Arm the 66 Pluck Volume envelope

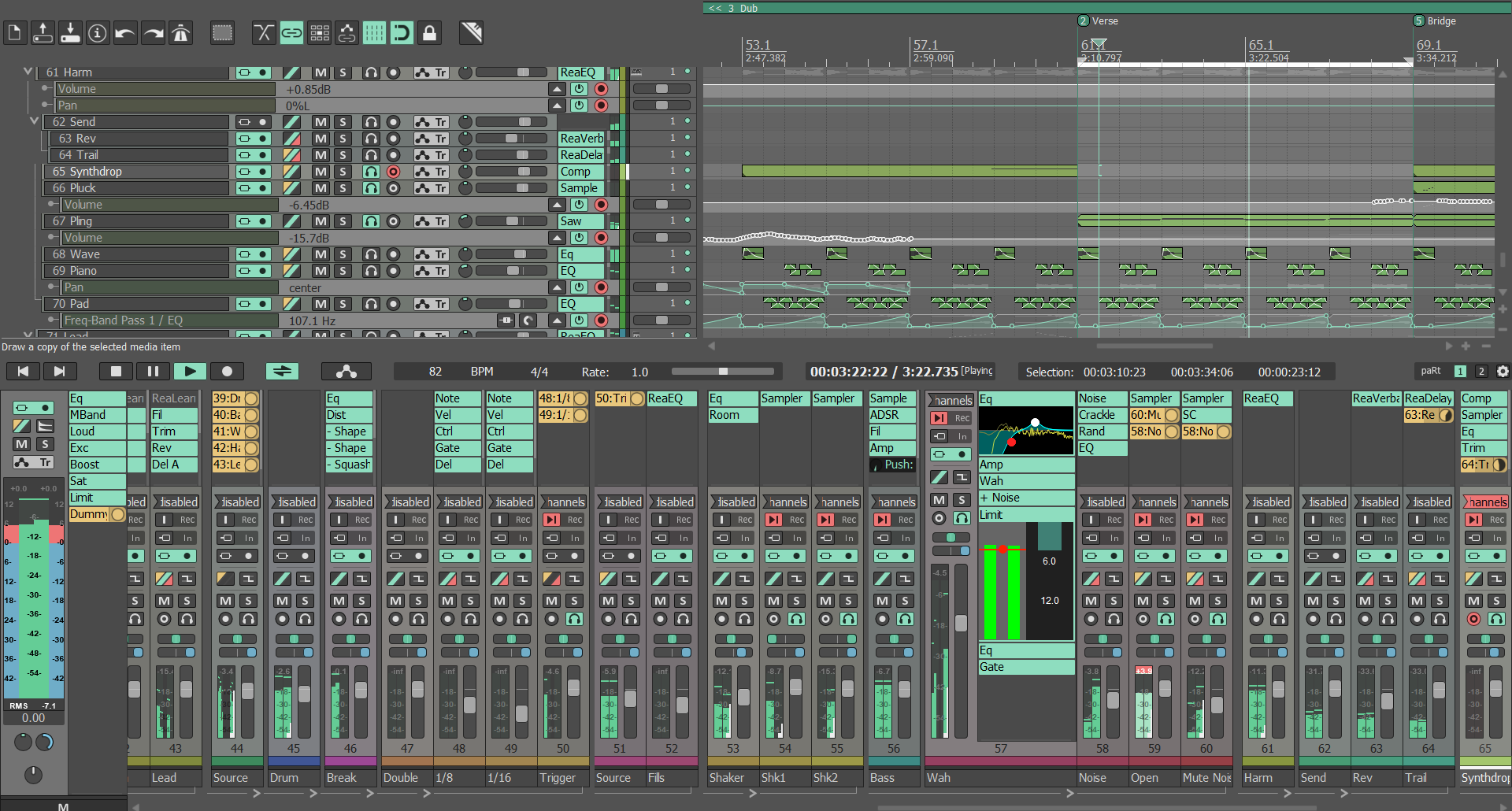pyautogui.click(x=601, y=205)
